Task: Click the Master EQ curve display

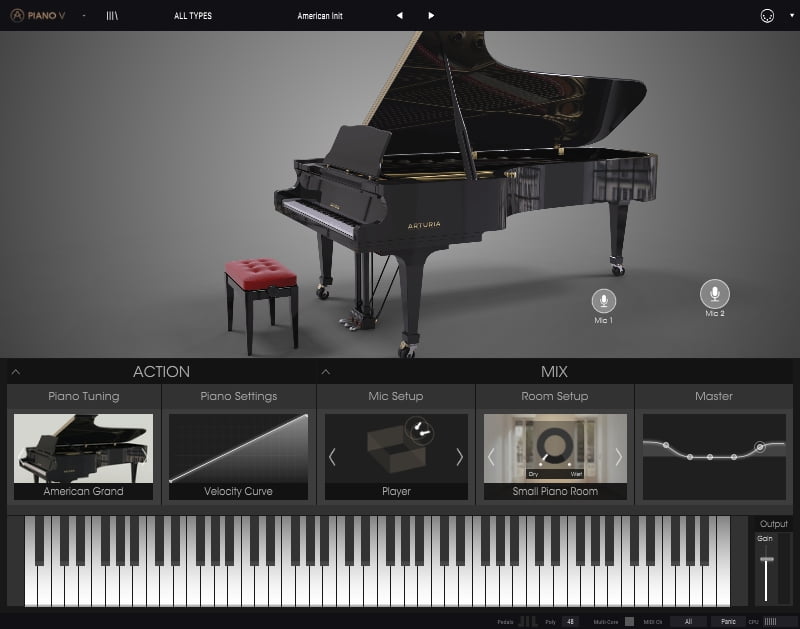Action: pos(714,457)
